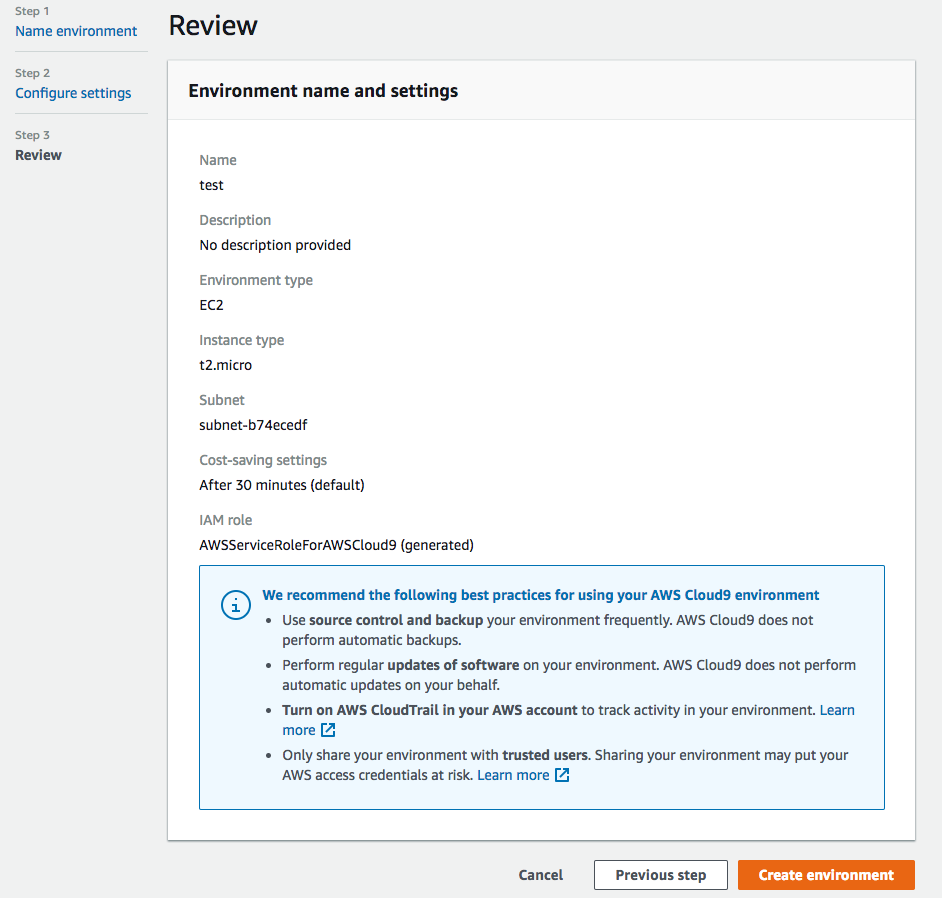Image resolution: width=942 pixels, height=898 pixels.
Task: Click the EC2 environment type value
Action: pyautogui.click(x=211, y=304)
